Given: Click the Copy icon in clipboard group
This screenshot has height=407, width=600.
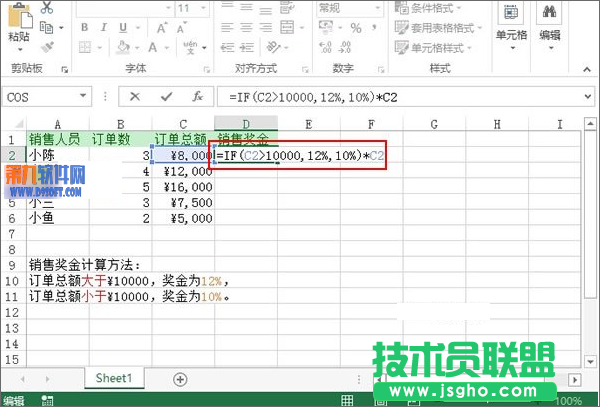Looking at the screenshot, I should click(x=47, y=27).
